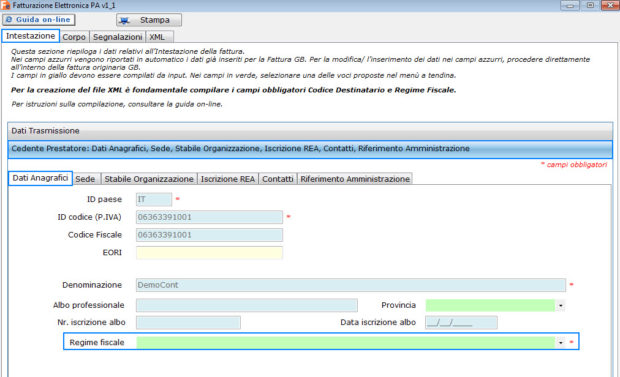
Task: Collapse the Cedente Prestatore section header
Action: (310, 149)
